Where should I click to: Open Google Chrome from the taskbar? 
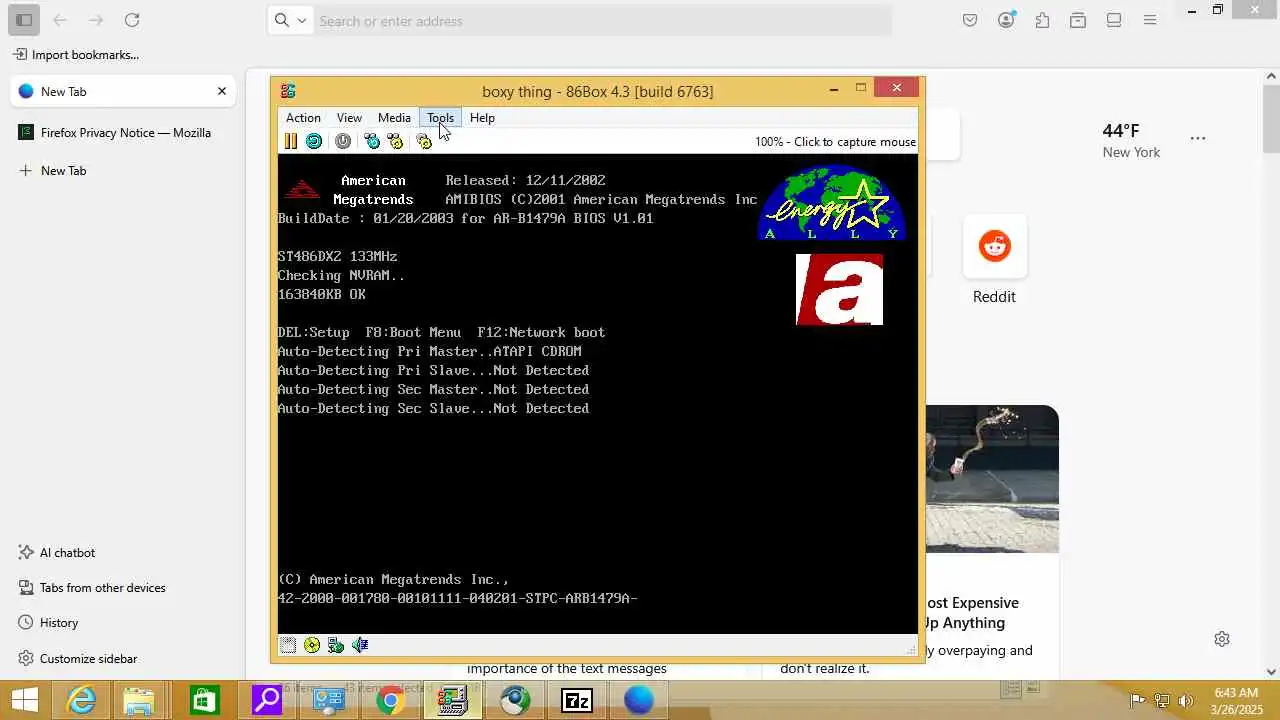click(x=390, y=700)
